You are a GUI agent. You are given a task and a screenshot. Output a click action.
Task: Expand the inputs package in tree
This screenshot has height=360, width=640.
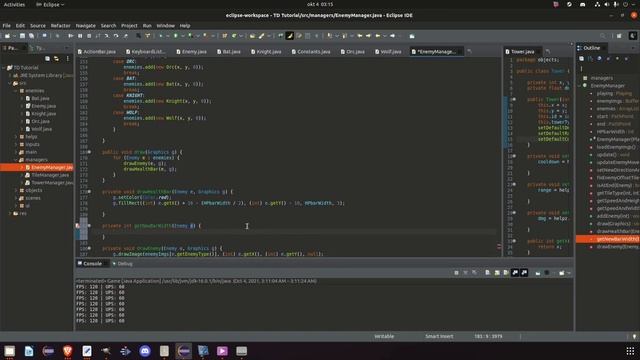pyautogui.click(x=16, y=144)
